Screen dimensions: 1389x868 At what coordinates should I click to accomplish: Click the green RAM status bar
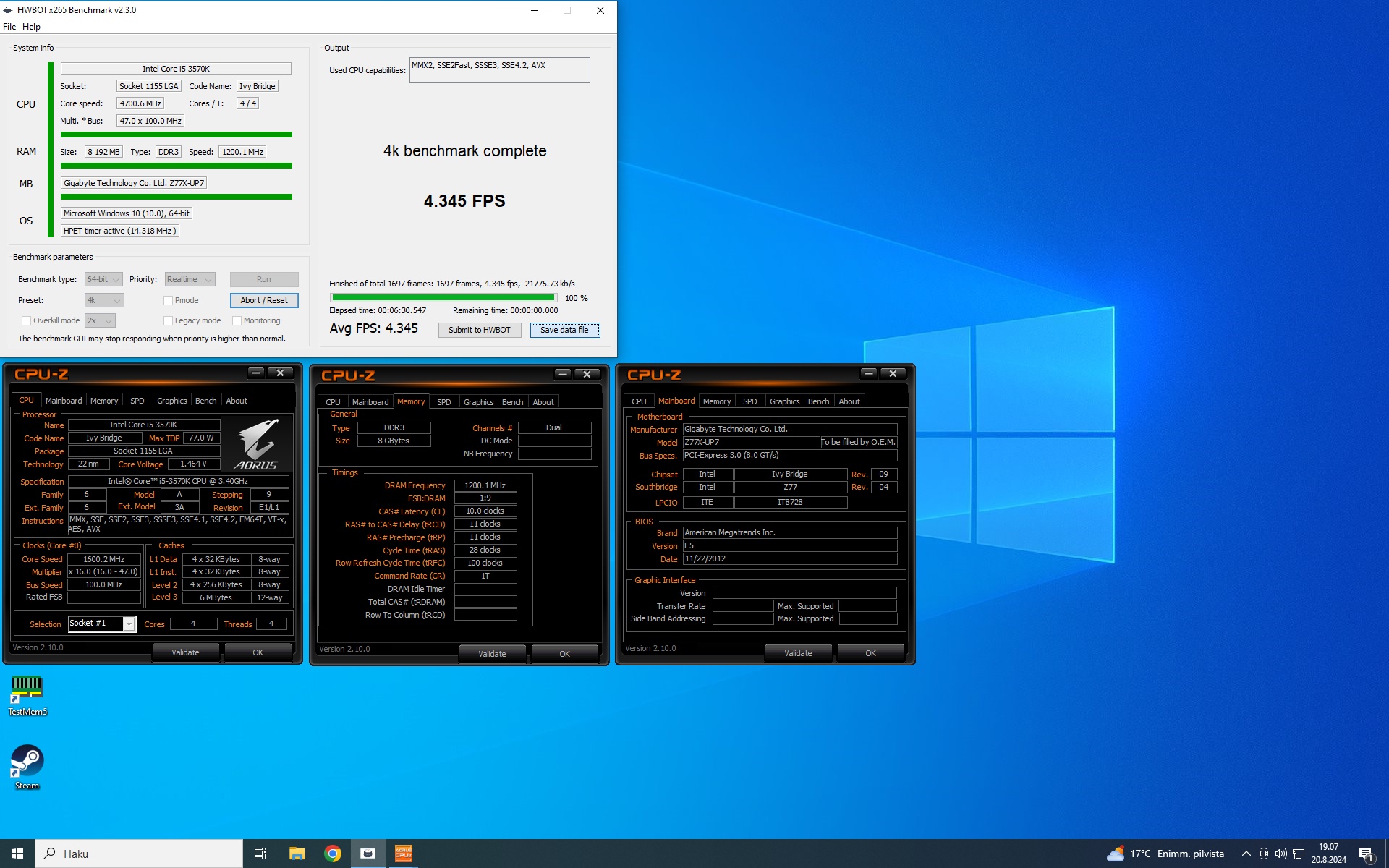(x=177, y=166)
